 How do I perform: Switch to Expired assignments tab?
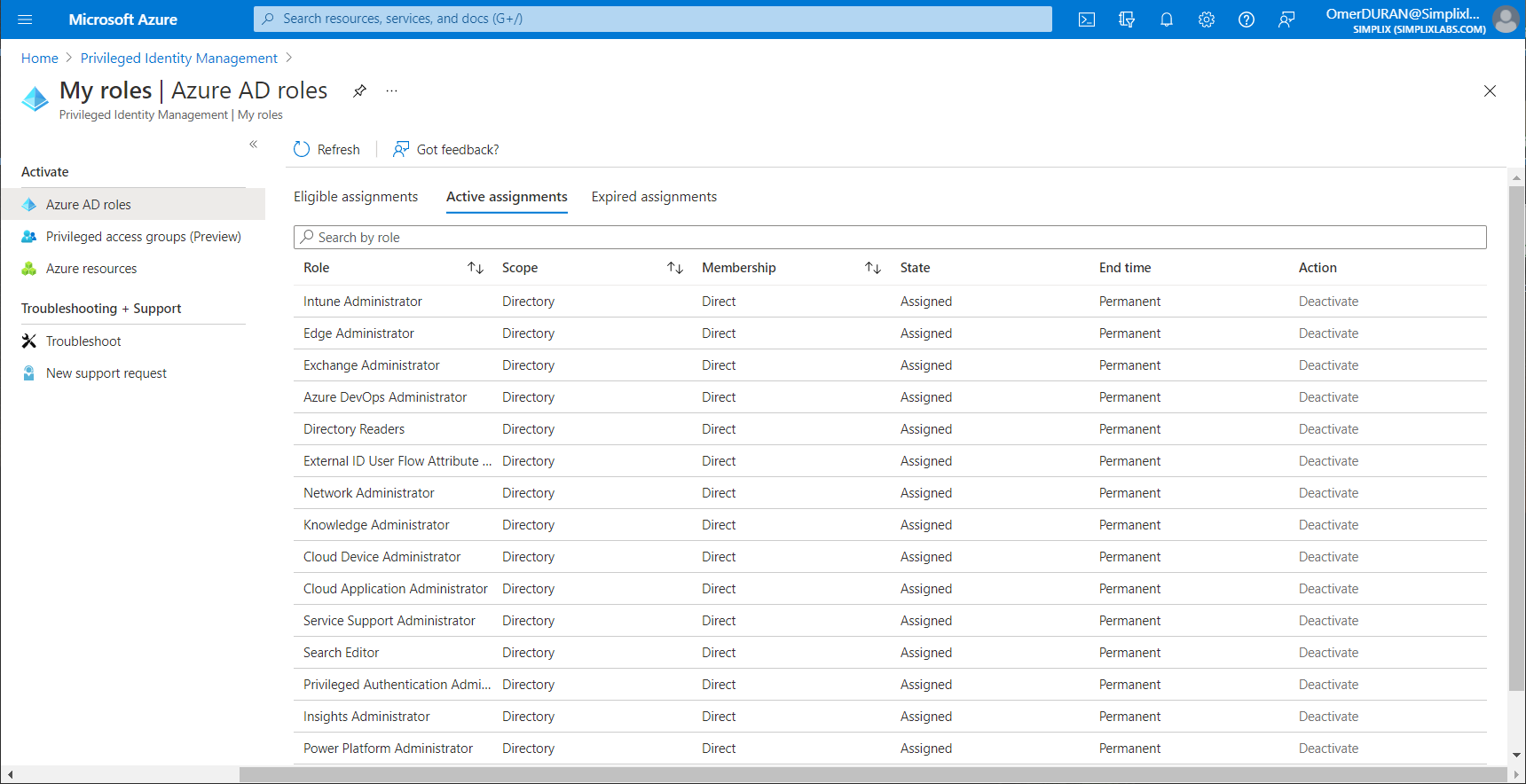point(654,197)
